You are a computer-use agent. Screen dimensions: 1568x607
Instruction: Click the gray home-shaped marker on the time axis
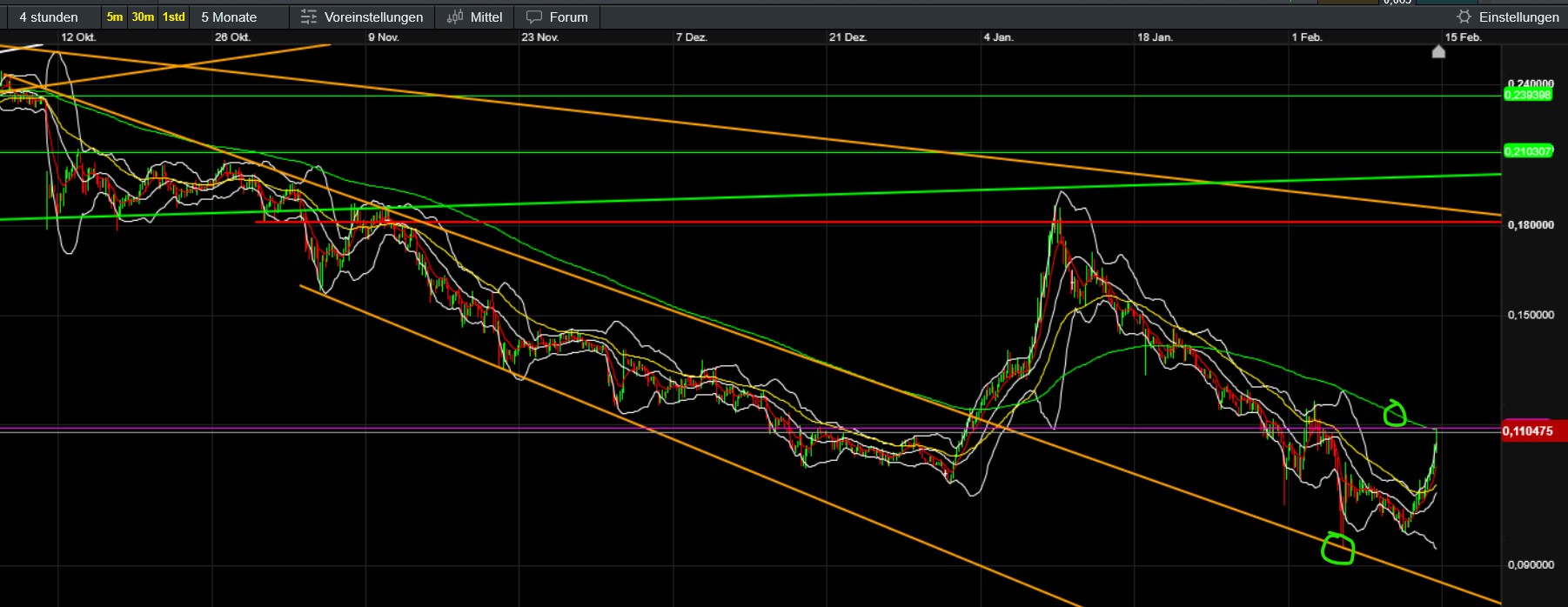coord(1438,52)
